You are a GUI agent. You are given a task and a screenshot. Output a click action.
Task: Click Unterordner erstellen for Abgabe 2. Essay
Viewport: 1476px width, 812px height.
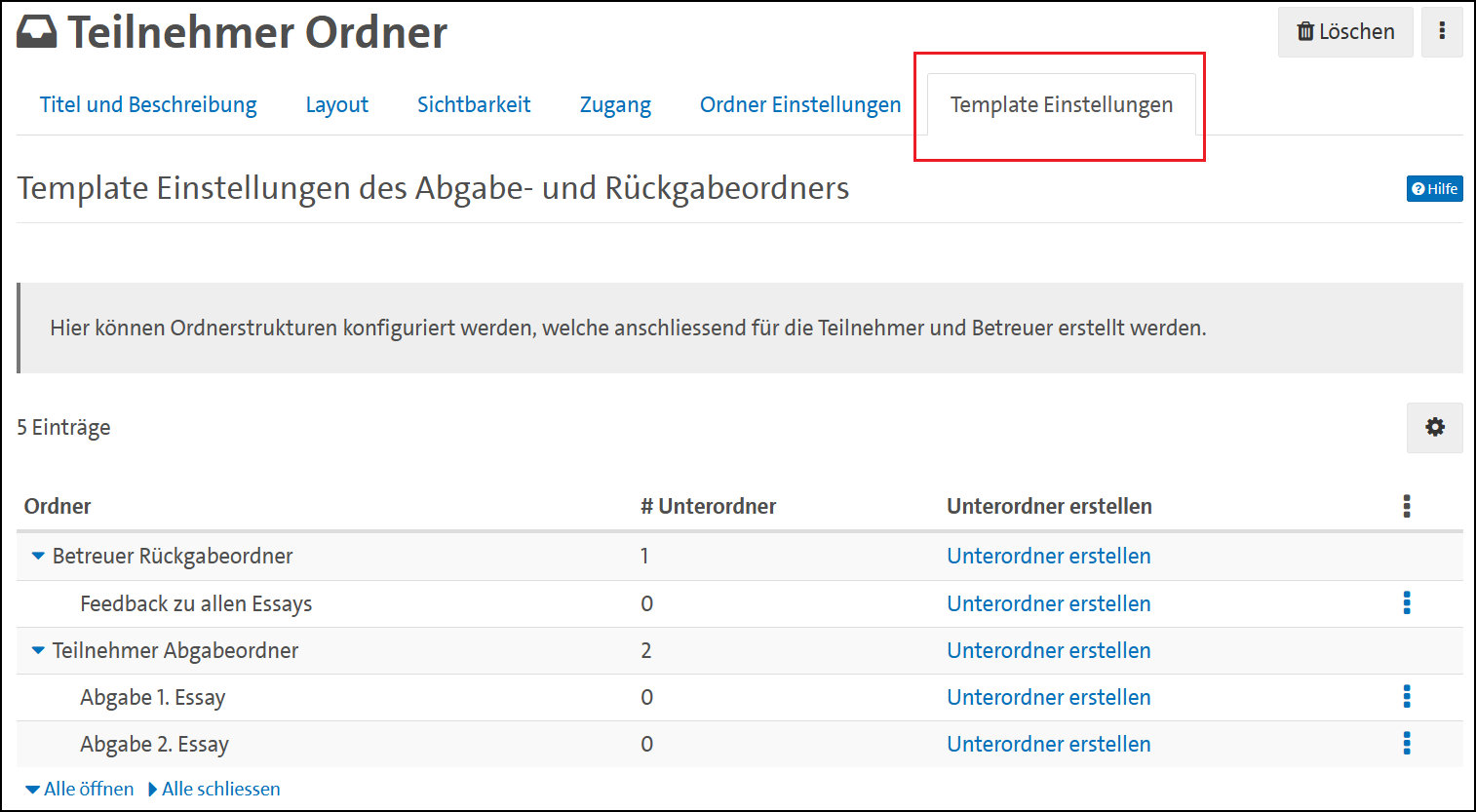click(1048, 744)
